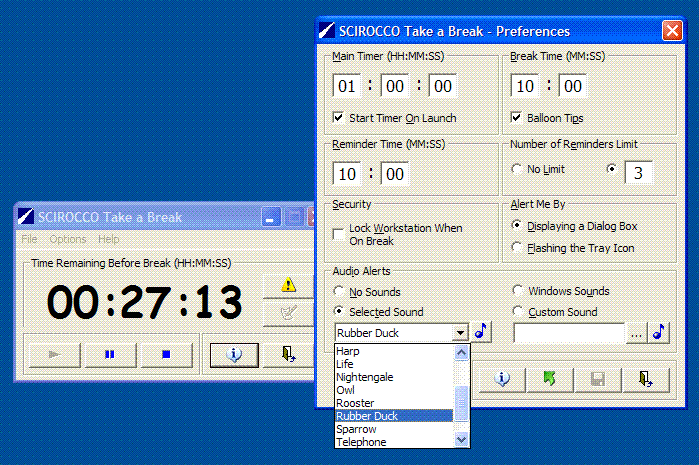Click the Reminder Time minutes field
This screenshot has width=699, height=465.
pyautogui.click(x=347, y=173)
